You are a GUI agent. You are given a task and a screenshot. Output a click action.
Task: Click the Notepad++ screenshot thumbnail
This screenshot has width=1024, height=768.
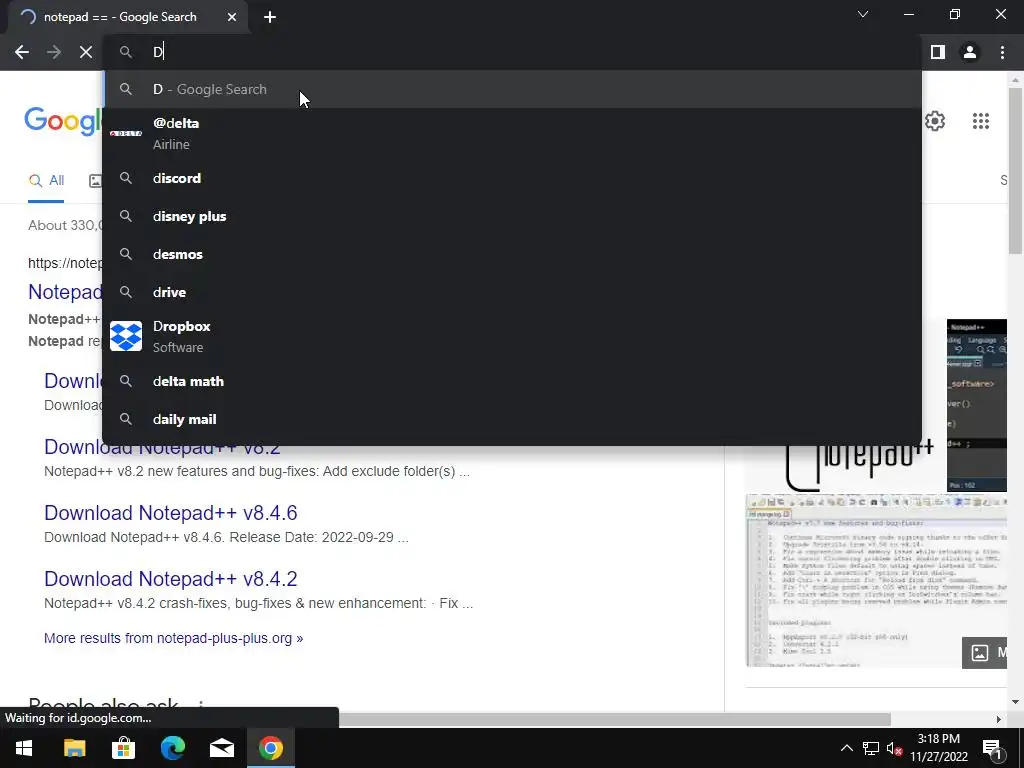pos(876,581)
